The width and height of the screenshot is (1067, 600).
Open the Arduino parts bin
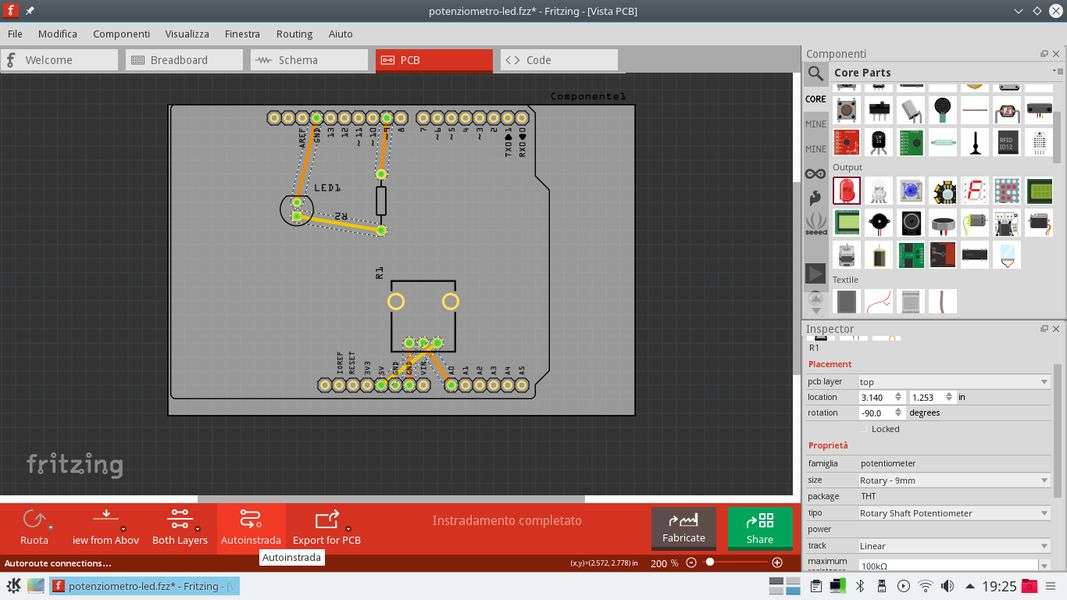816,173
